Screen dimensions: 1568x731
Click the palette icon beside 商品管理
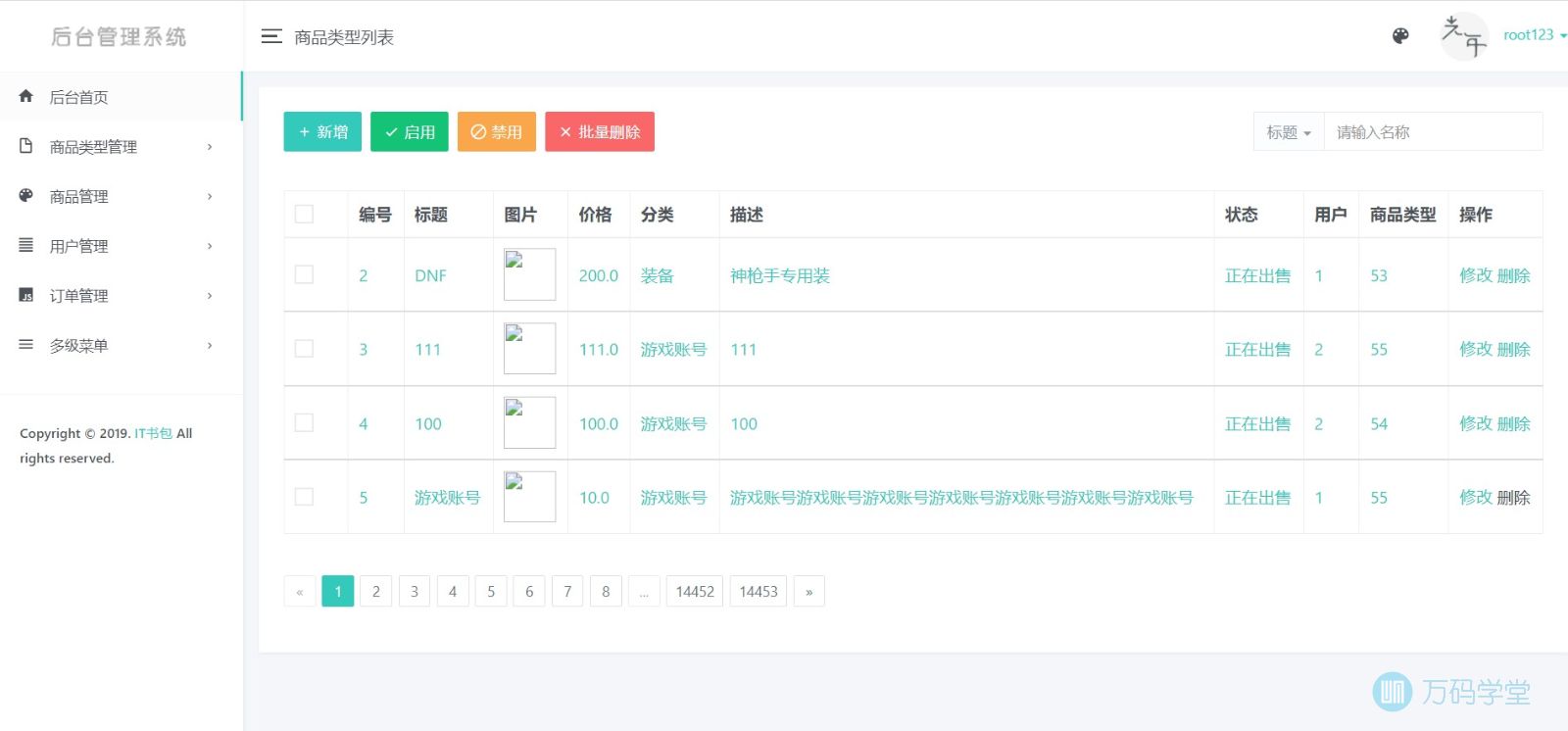(26, 195)
